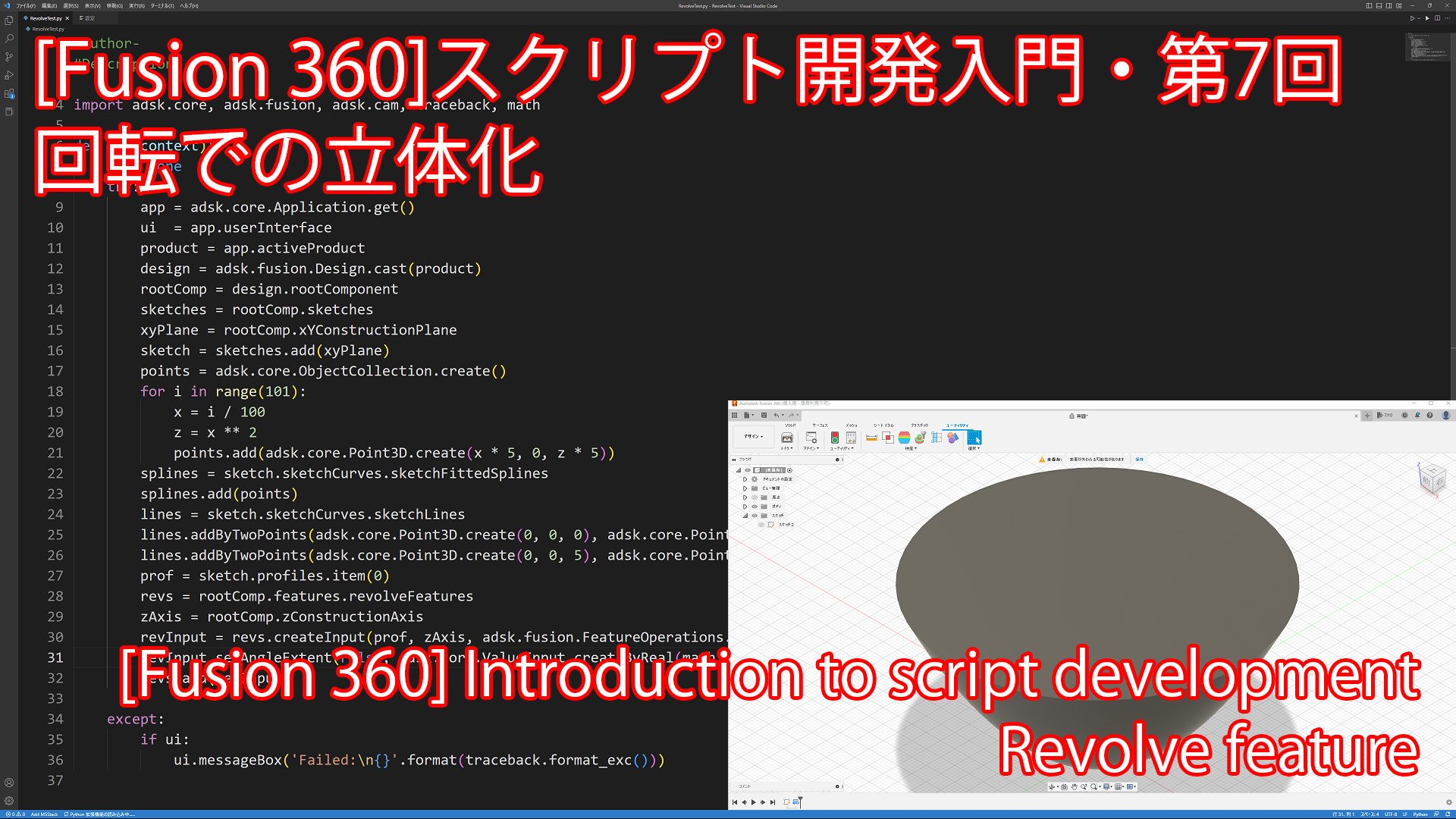Close the RevolveTest.py editor tab
The width and height of the screenshot is (1456, 819).
coord(67,18)
